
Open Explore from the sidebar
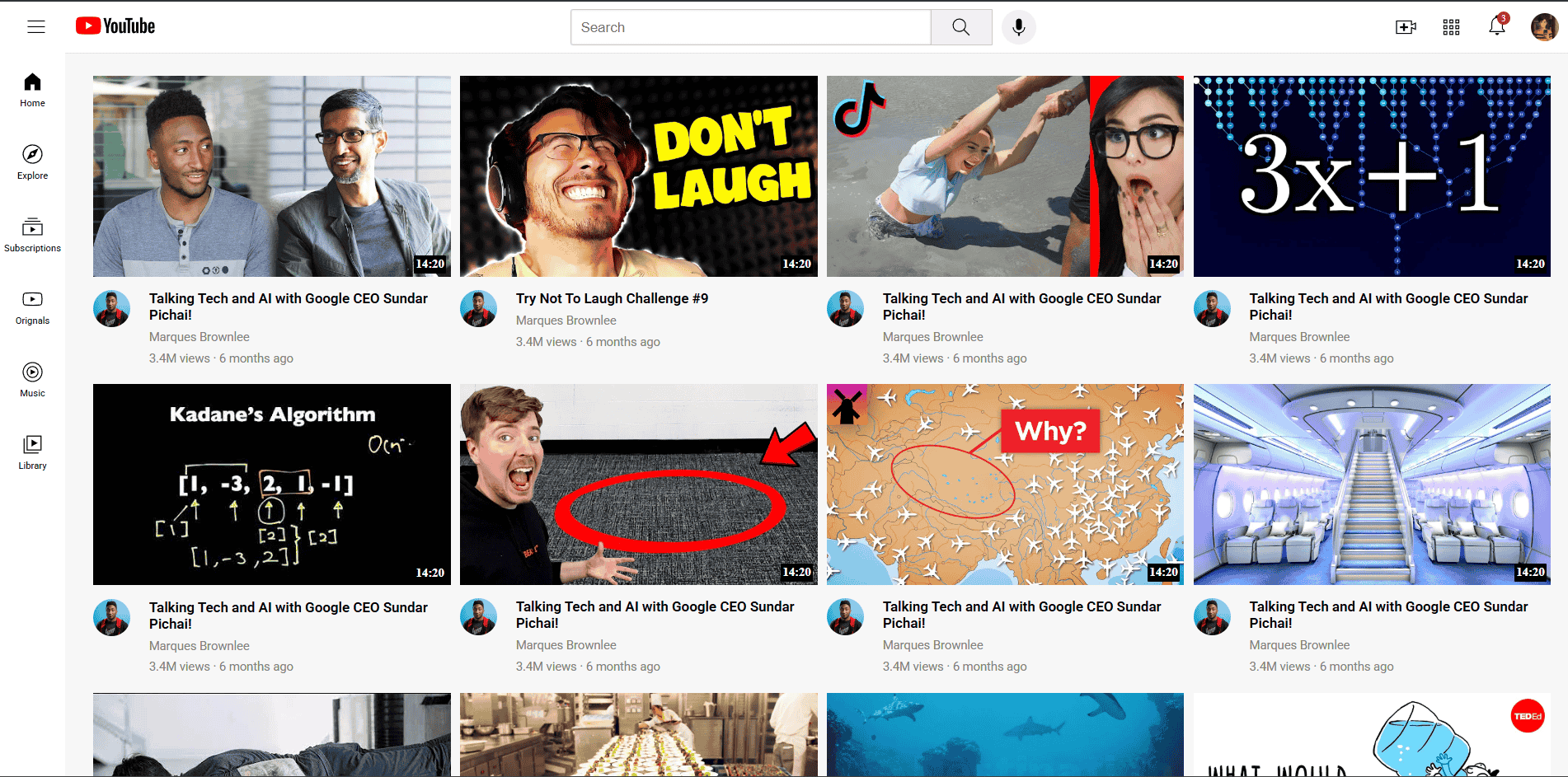click(32, 162)
